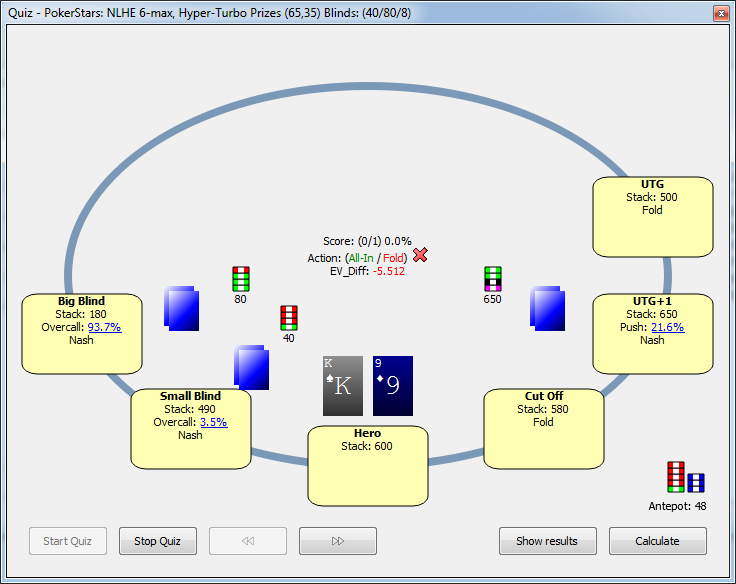Click the Small Blind's face-down cards

coord(252,367)
